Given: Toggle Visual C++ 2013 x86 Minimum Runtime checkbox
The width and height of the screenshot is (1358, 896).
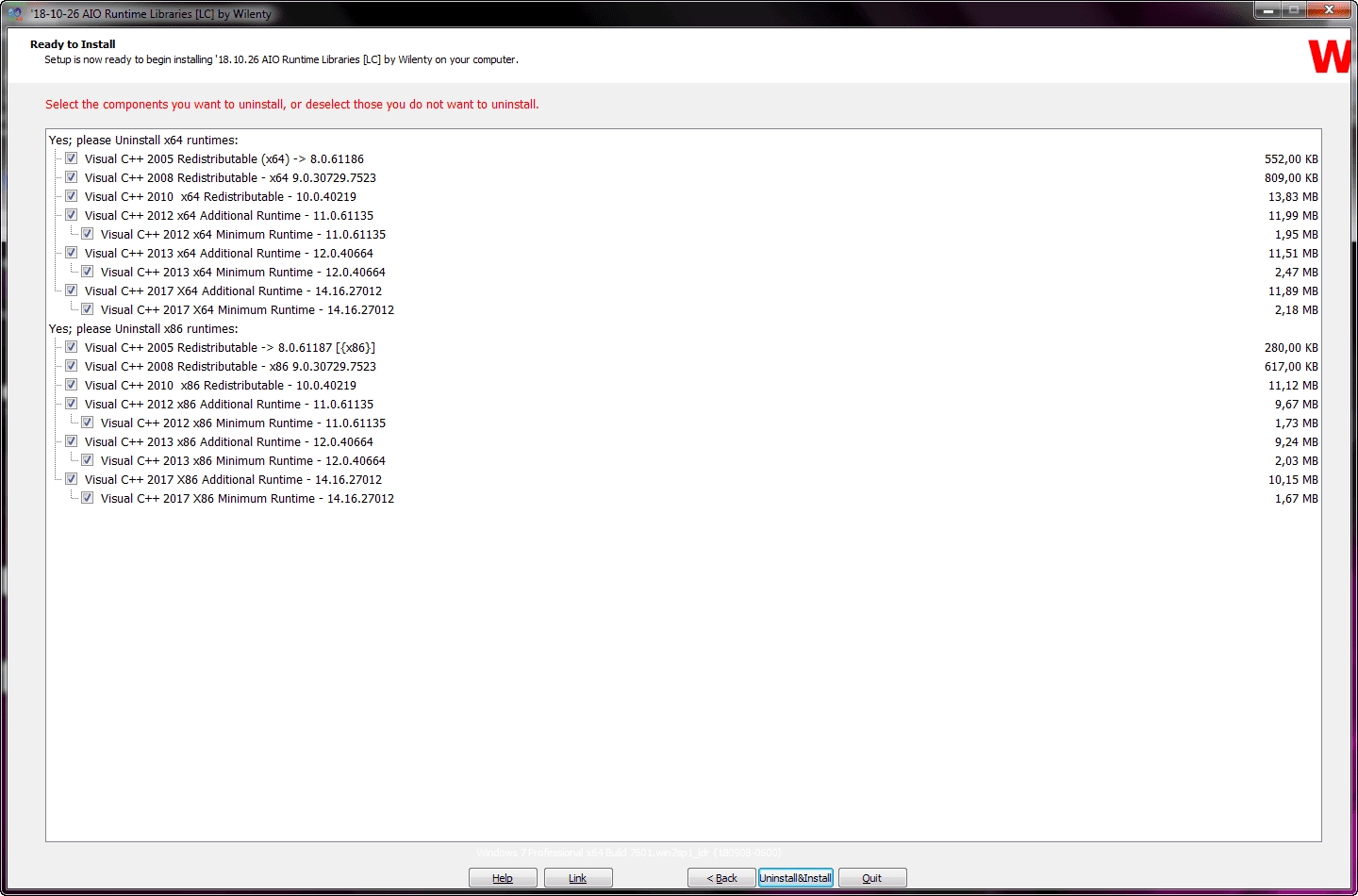Looking at the screenshot, I should 88,460.
